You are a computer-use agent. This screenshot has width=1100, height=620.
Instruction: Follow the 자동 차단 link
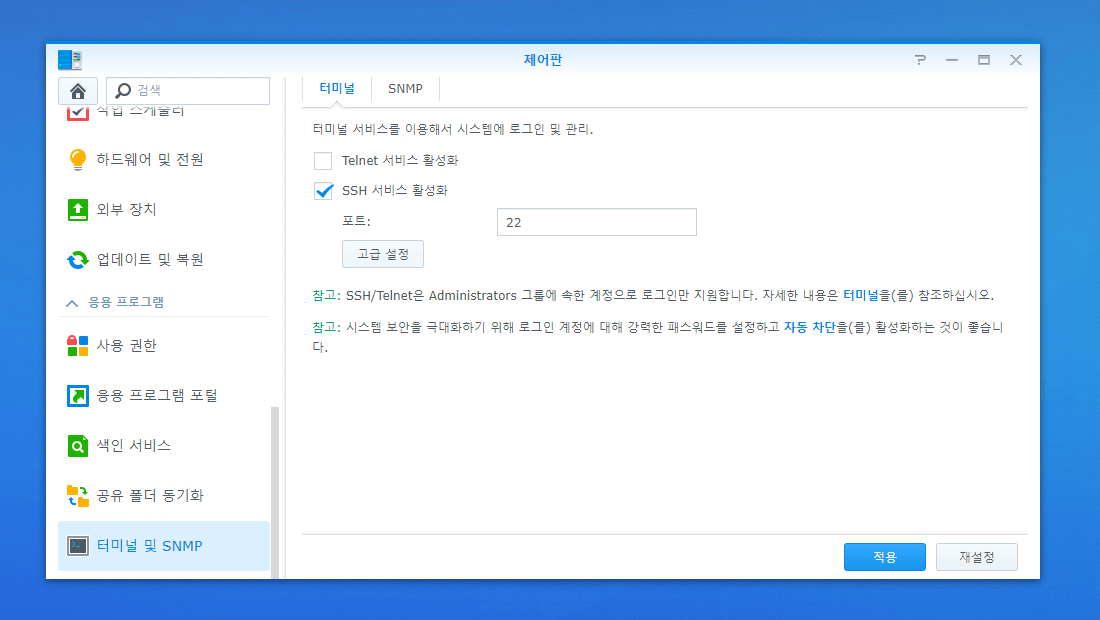coord(810,328)
